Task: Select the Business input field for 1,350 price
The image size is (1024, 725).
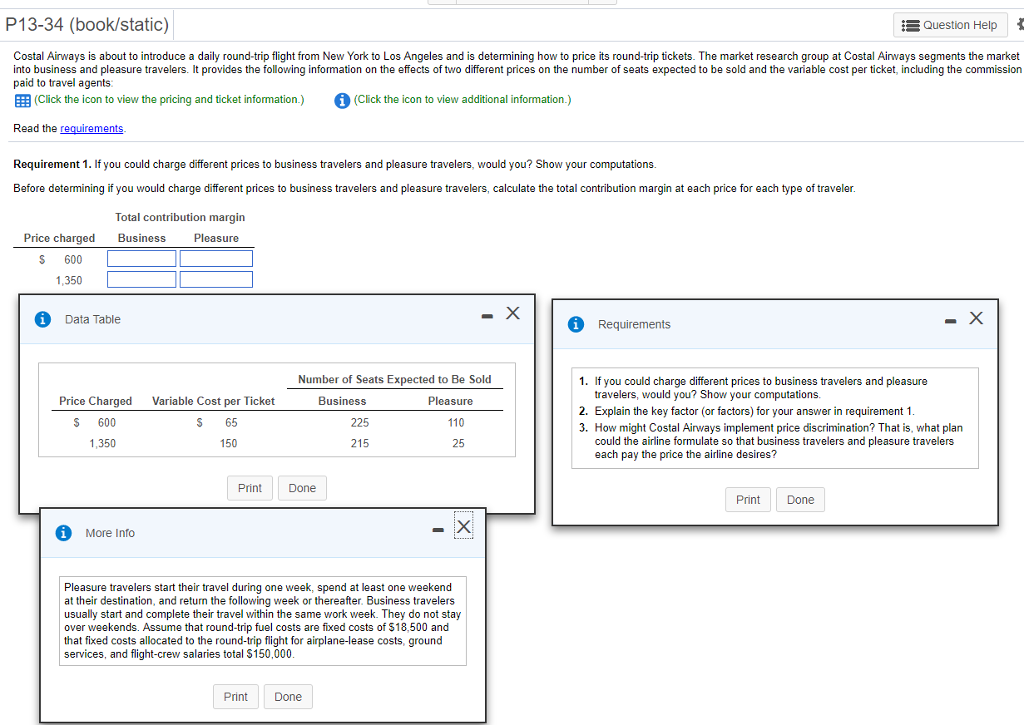Action: 142,280
